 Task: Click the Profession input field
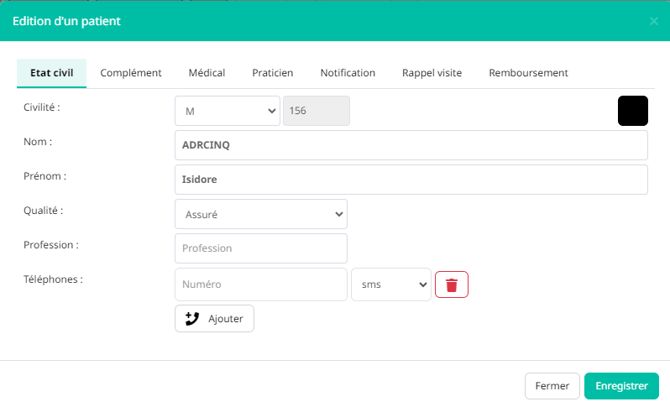(260, 249)
